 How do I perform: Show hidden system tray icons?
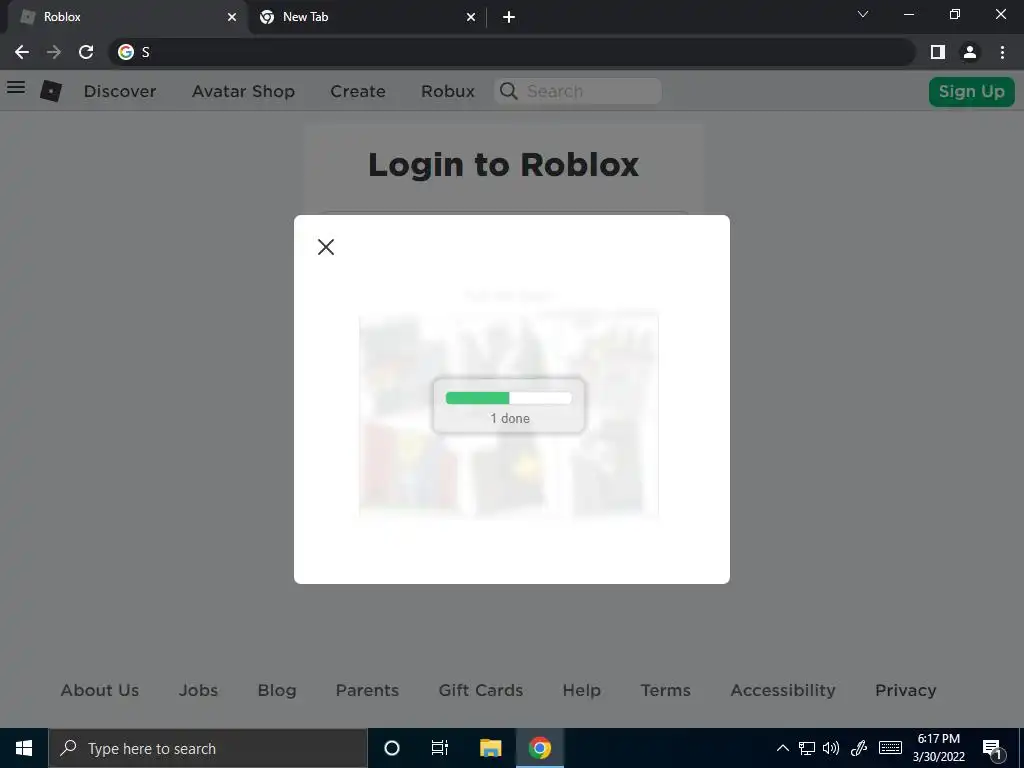(x=782, y=748)
